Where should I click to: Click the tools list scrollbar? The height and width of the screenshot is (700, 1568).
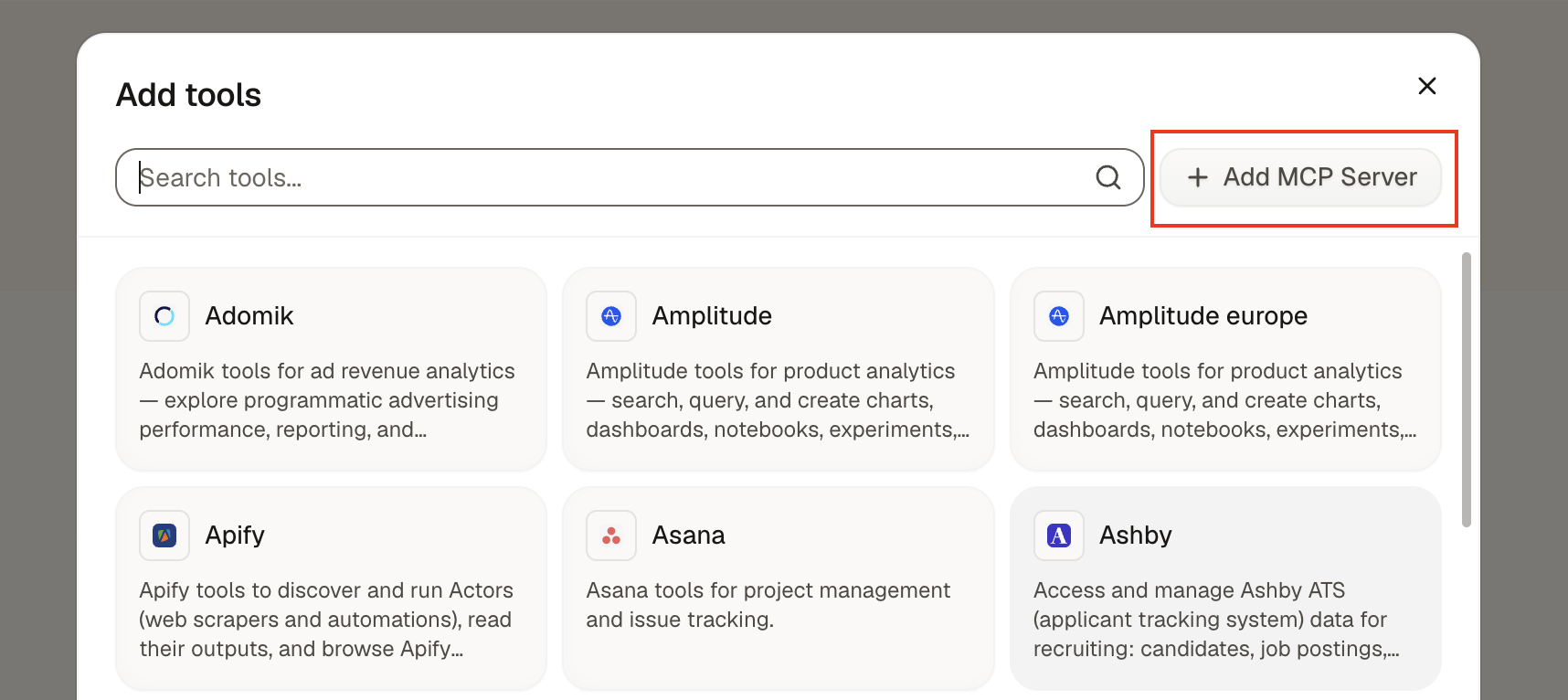pyautogui.click(x=1467, y=389)
